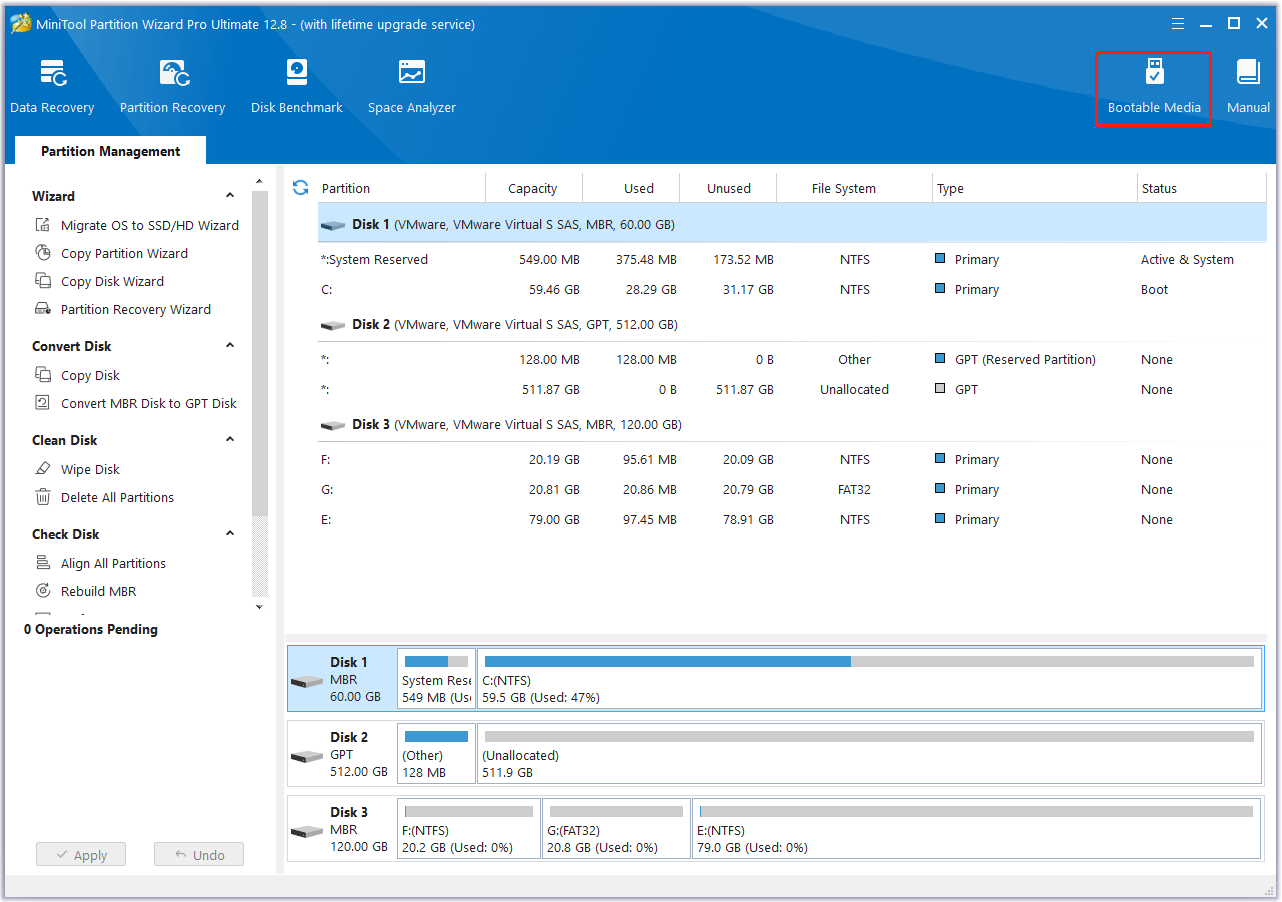Open the Data Recovery tool
The width and height of the screenshot is (1282, 902).
(x=52, y=86)
